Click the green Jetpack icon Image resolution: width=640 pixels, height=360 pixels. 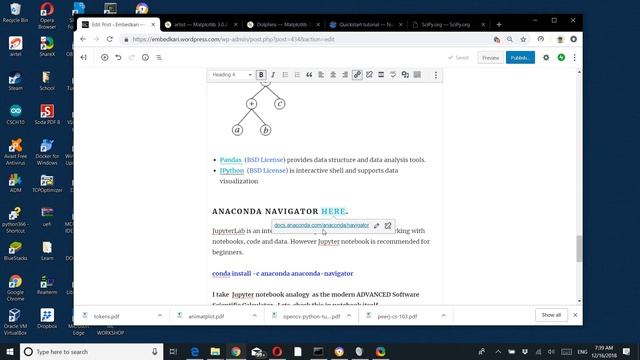561,58
